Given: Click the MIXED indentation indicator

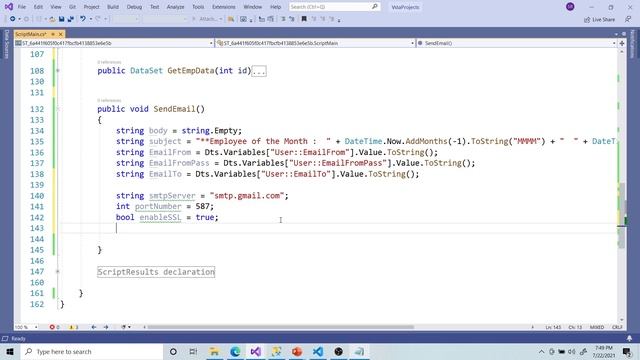Looking at the screenshot, I should pos(596,327).
